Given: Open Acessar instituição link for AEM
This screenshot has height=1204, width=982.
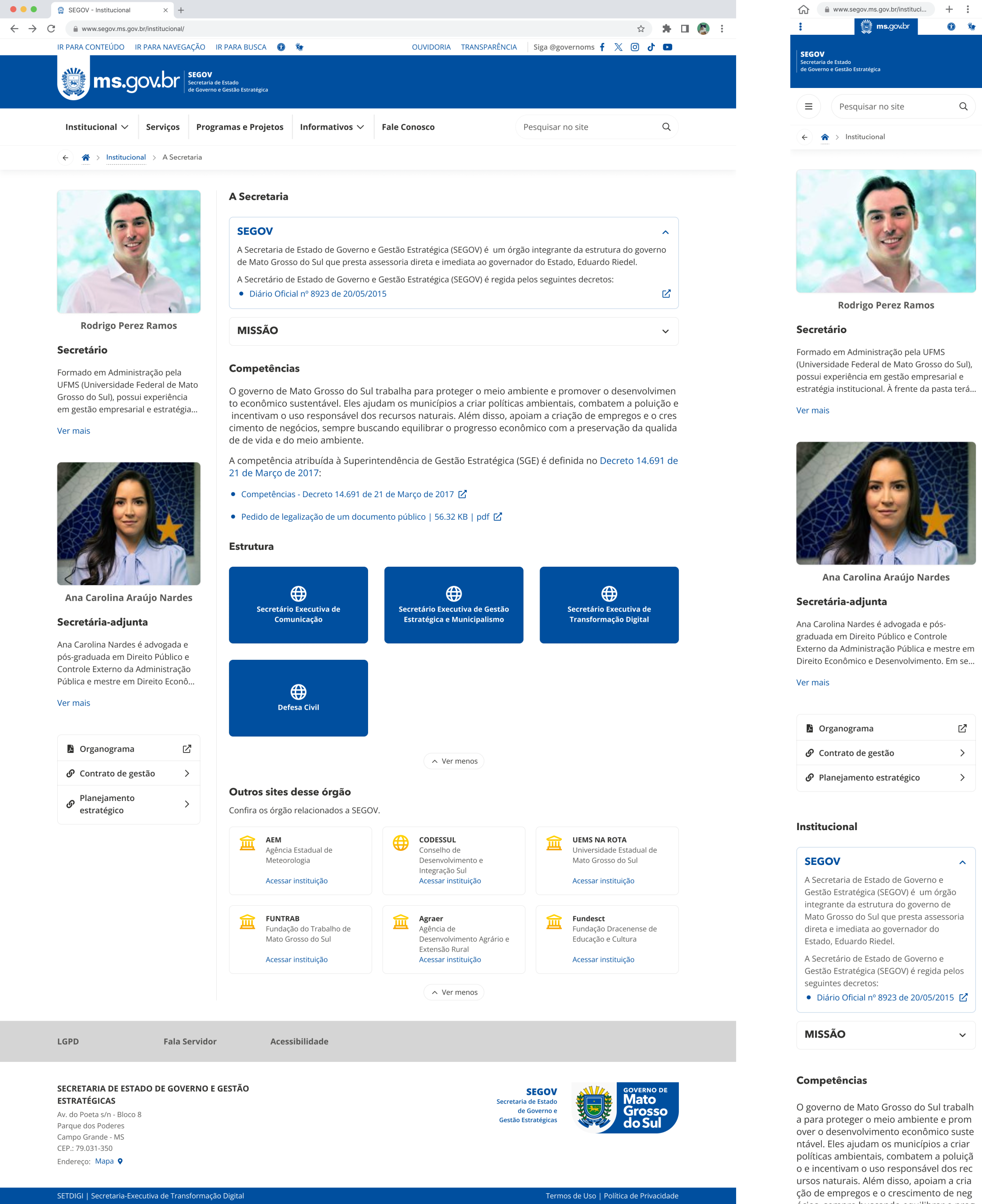Looking at the screenshot, I should click(x=297, y=880).
